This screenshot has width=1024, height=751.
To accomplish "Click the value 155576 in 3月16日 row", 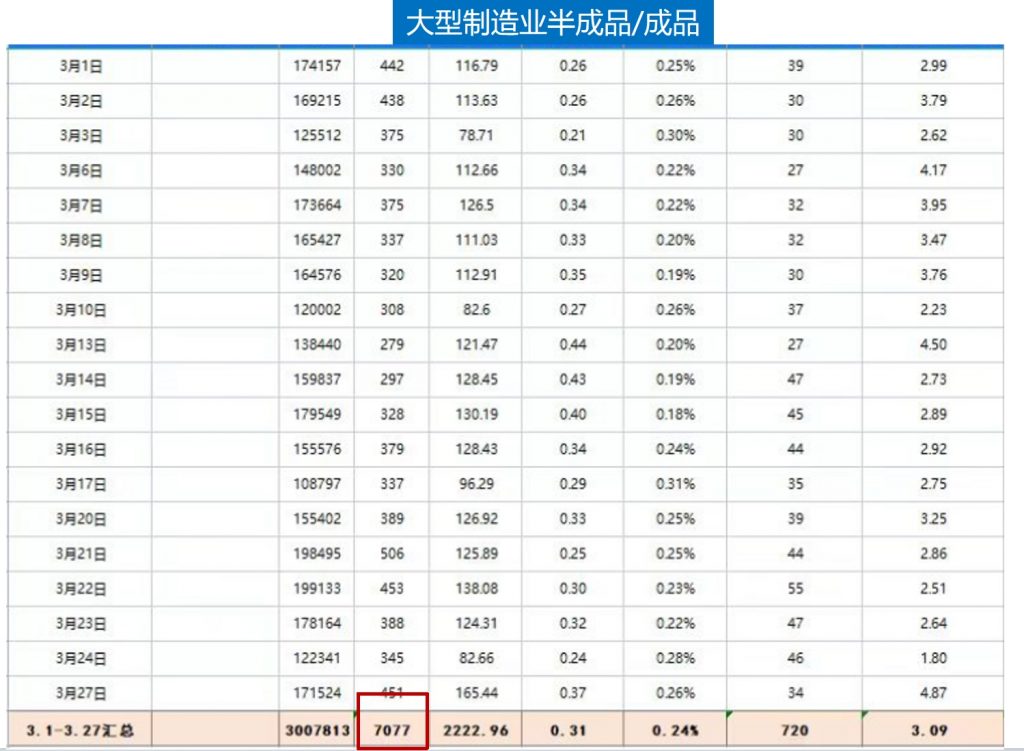I will [317, 449].
